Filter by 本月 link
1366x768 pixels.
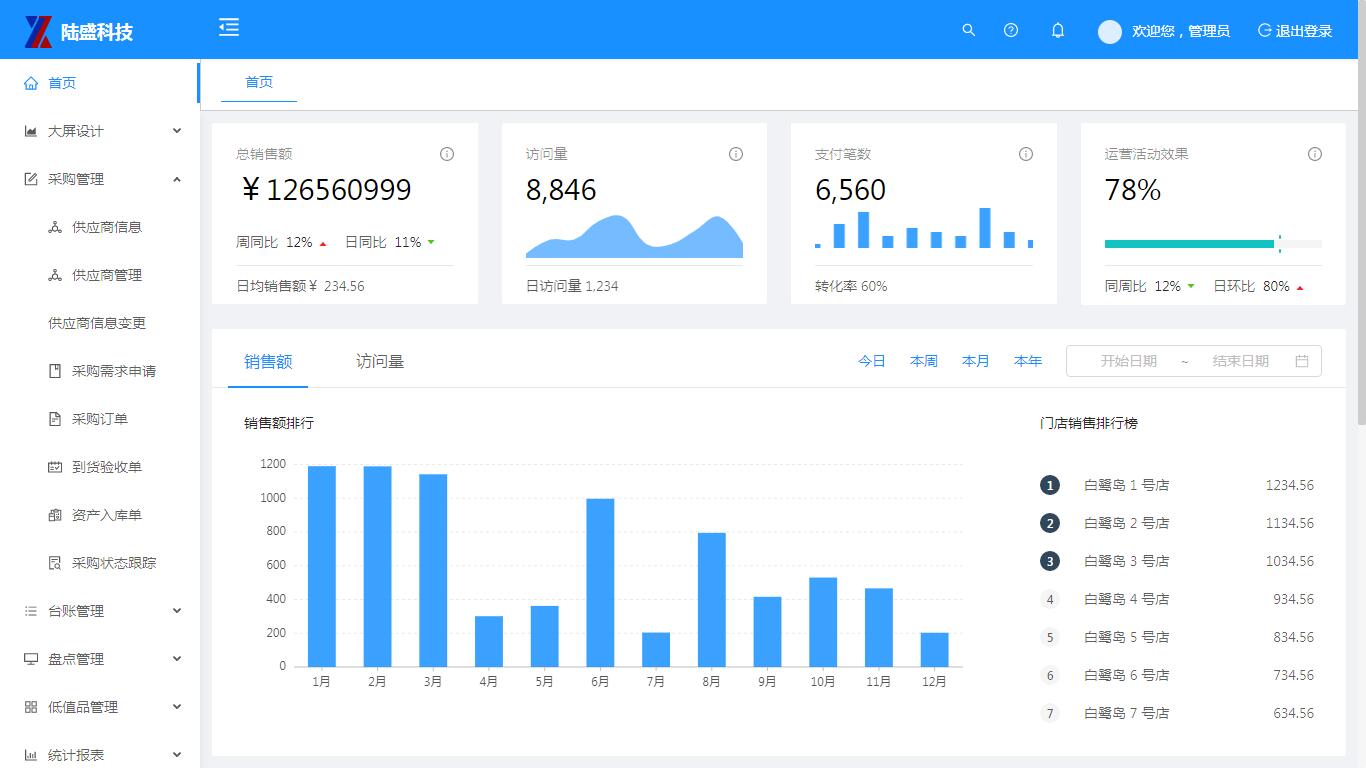(975, 361)
